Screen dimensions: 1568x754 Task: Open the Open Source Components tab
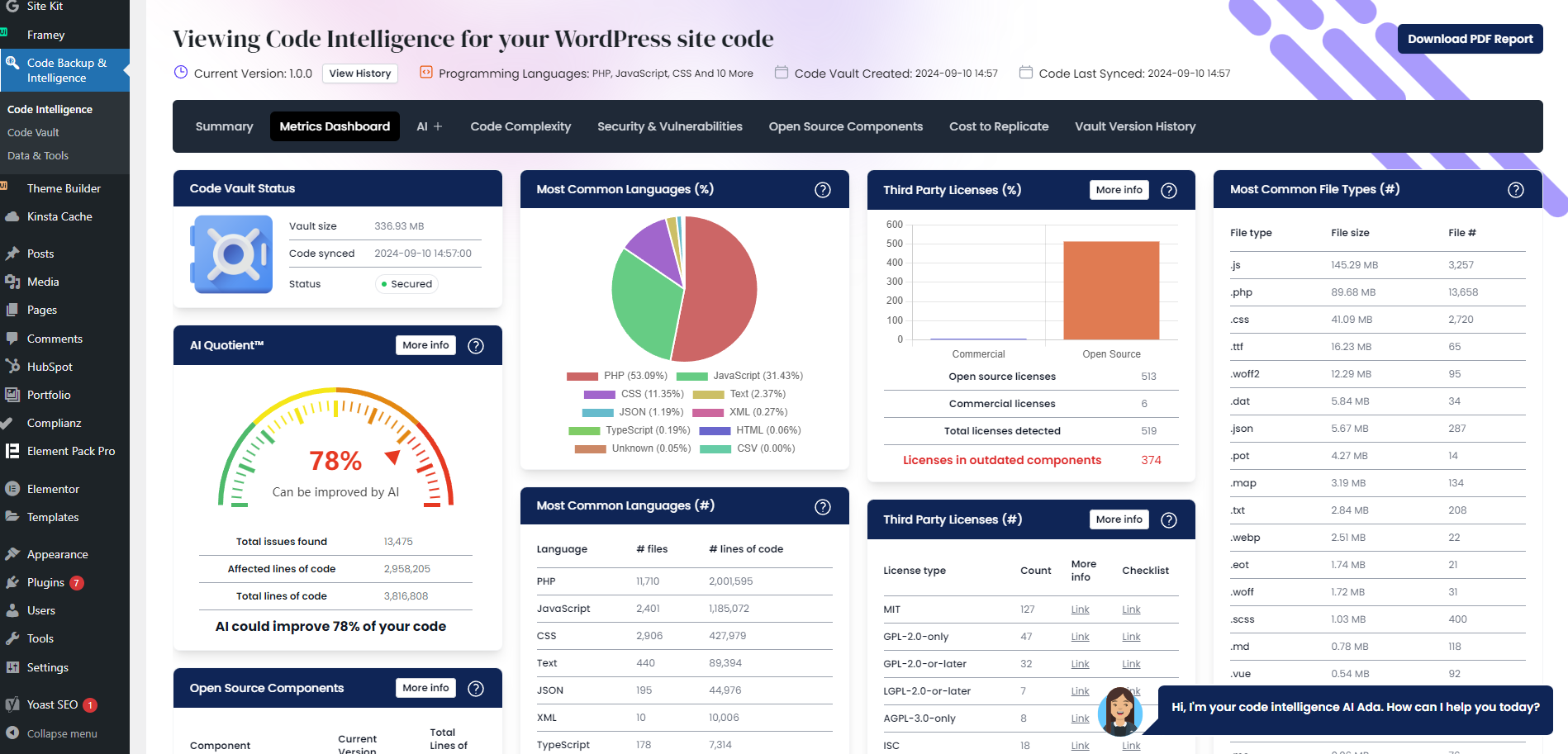coord(846,126)
